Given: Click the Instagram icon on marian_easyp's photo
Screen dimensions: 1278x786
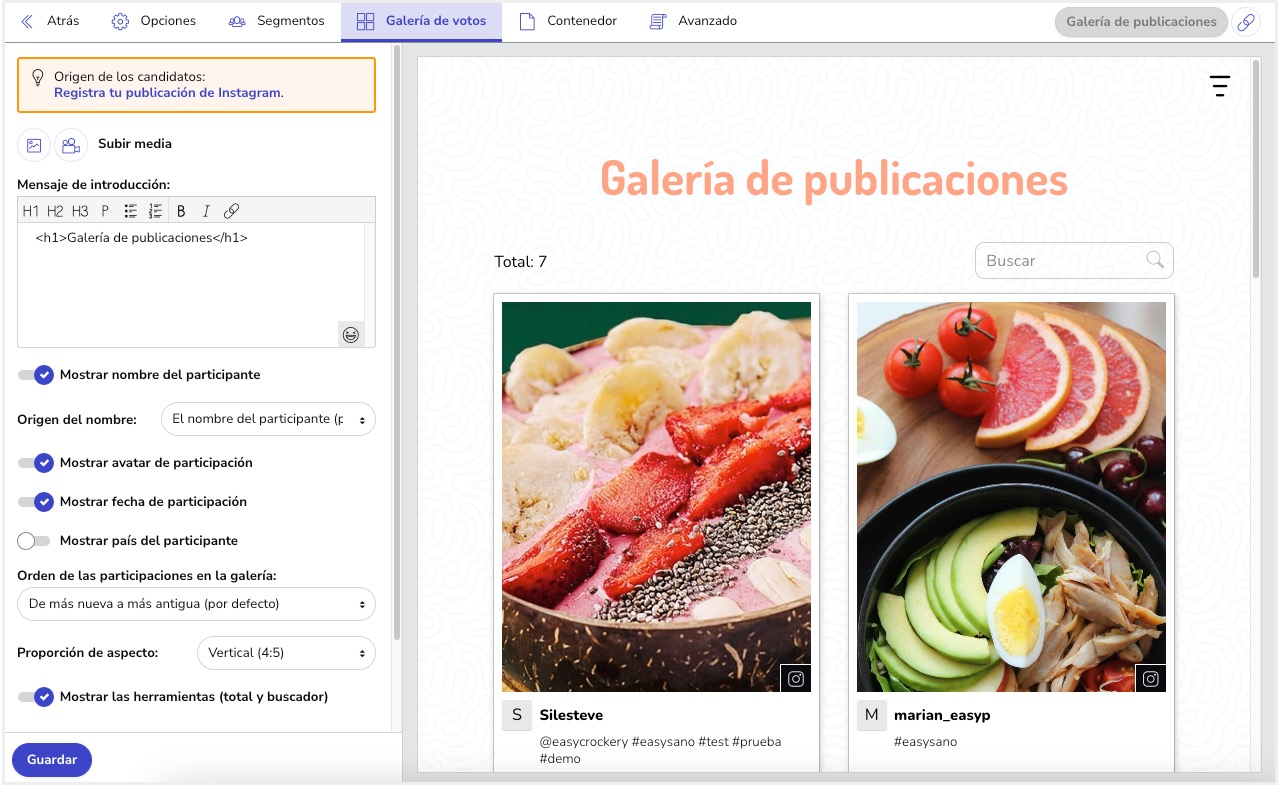Looking at the screenshot, I should [1151, 679].
